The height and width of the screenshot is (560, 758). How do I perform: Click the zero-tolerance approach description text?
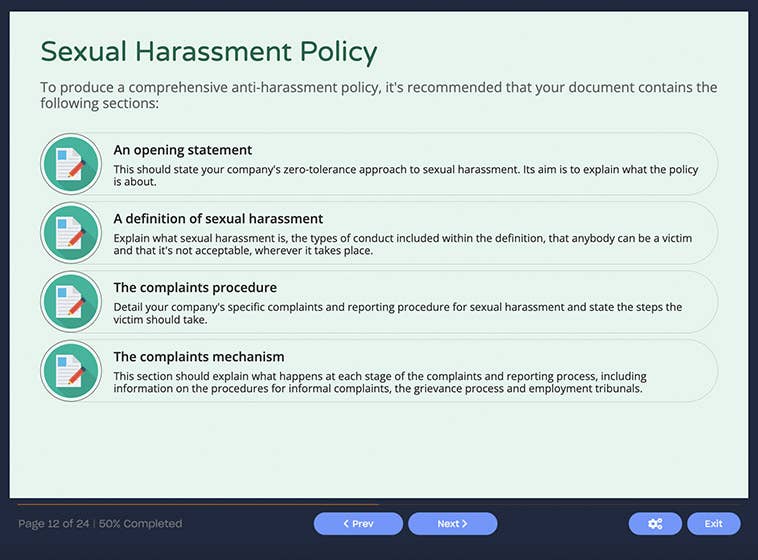[405, 176]
